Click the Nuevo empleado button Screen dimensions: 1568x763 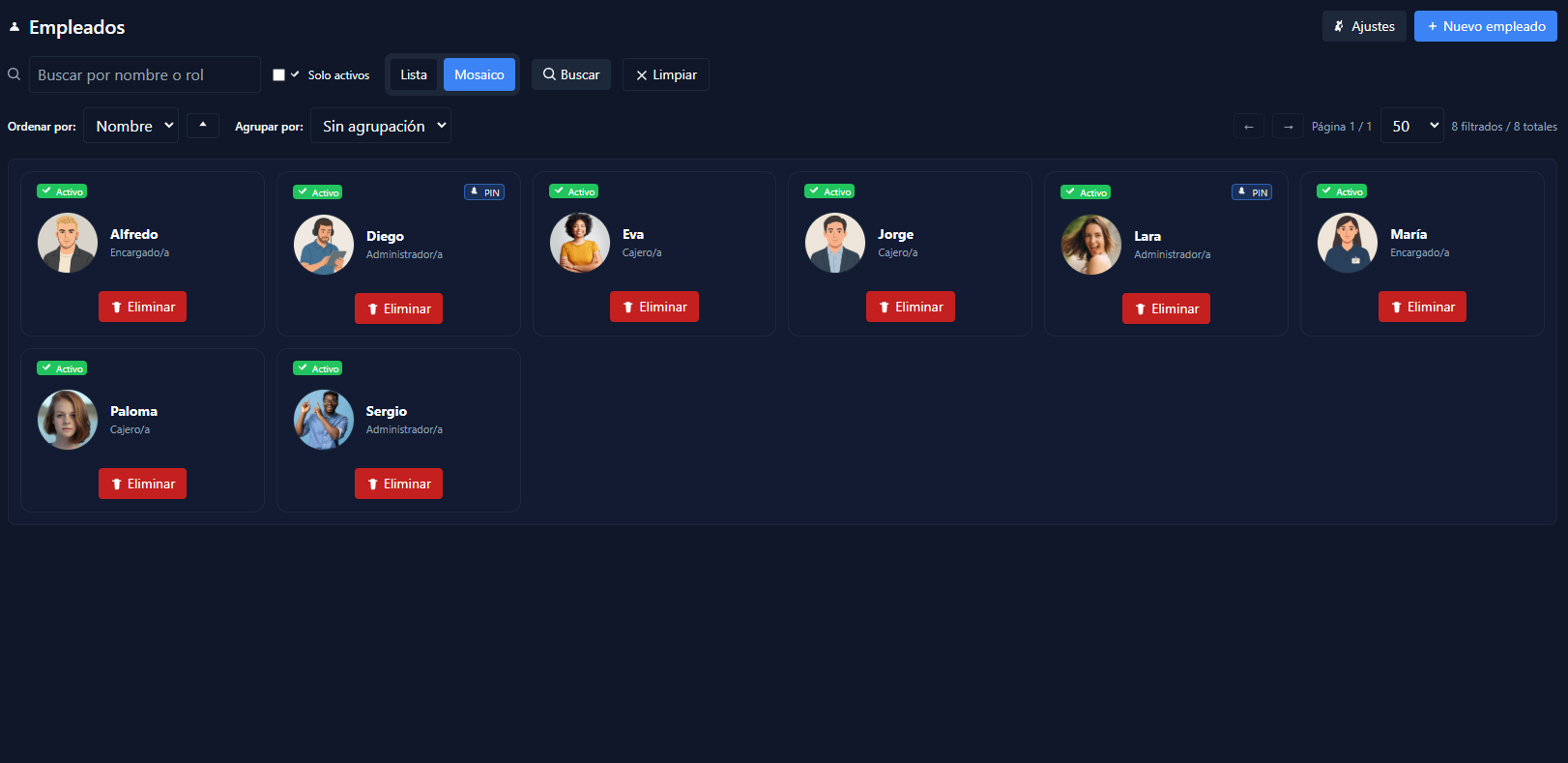[x=1485, y=26]
